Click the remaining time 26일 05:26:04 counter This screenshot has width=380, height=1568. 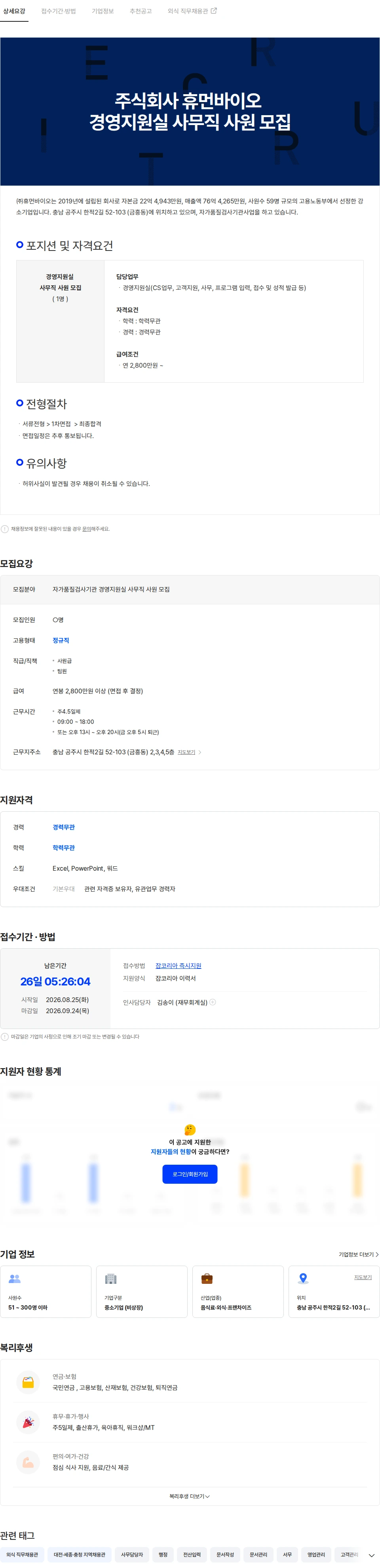(x=55, y=981)
